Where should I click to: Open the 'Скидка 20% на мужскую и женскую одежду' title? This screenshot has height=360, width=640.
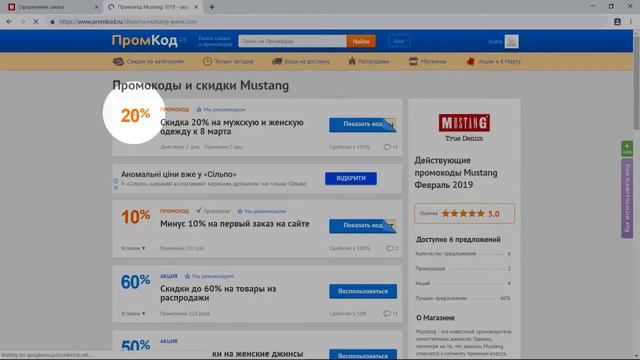coord(232,127)
